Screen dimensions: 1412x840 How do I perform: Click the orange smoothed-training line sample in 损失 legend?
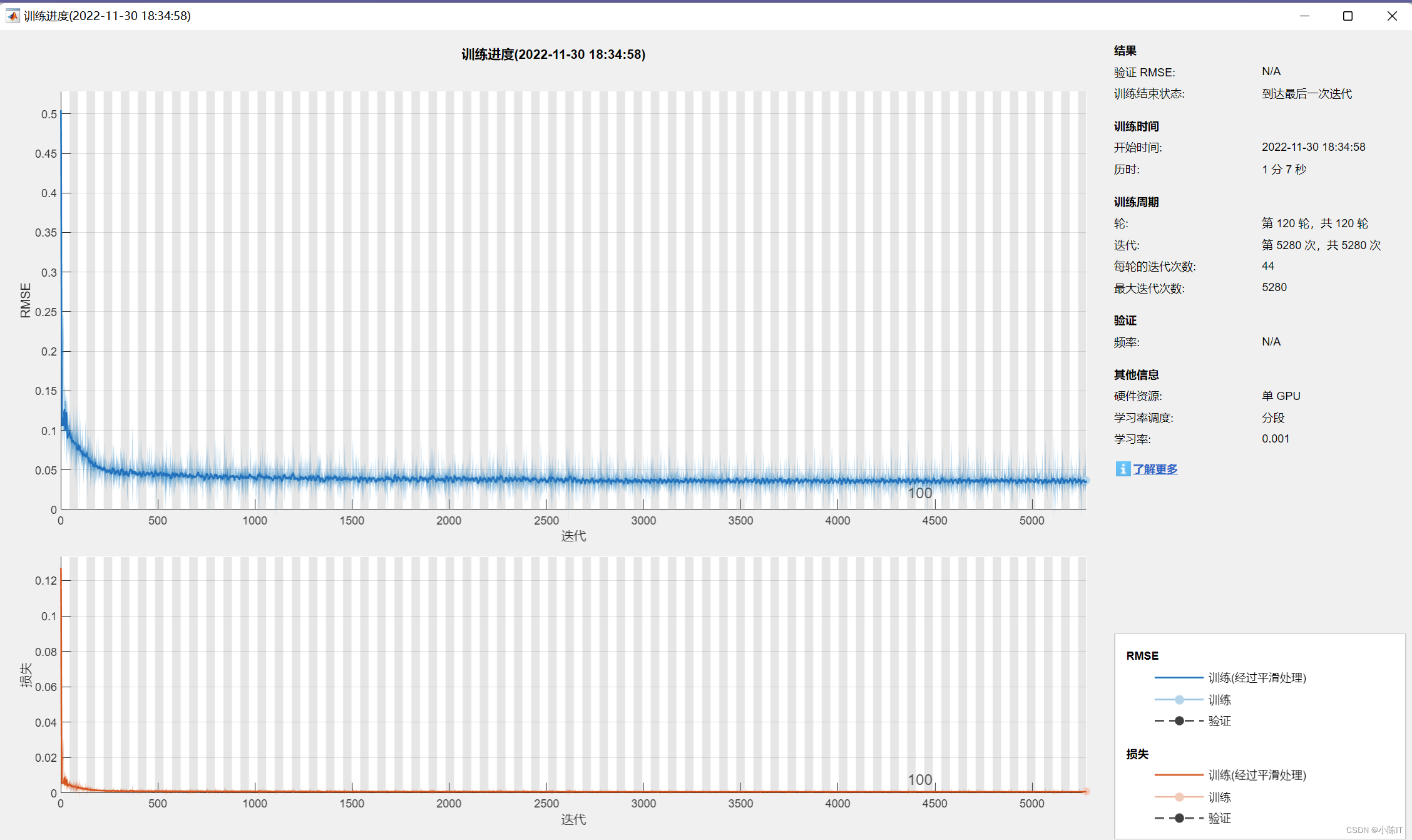pos(1179,775)
